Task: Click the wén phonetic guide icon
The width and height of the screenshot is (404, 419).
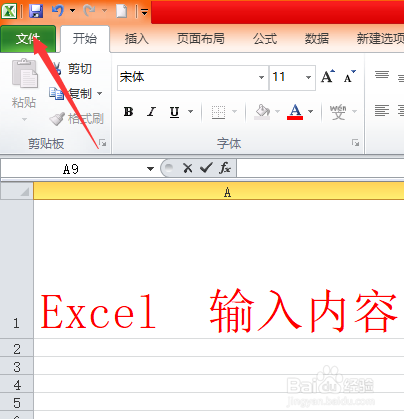Action: [x=338, y=112]
